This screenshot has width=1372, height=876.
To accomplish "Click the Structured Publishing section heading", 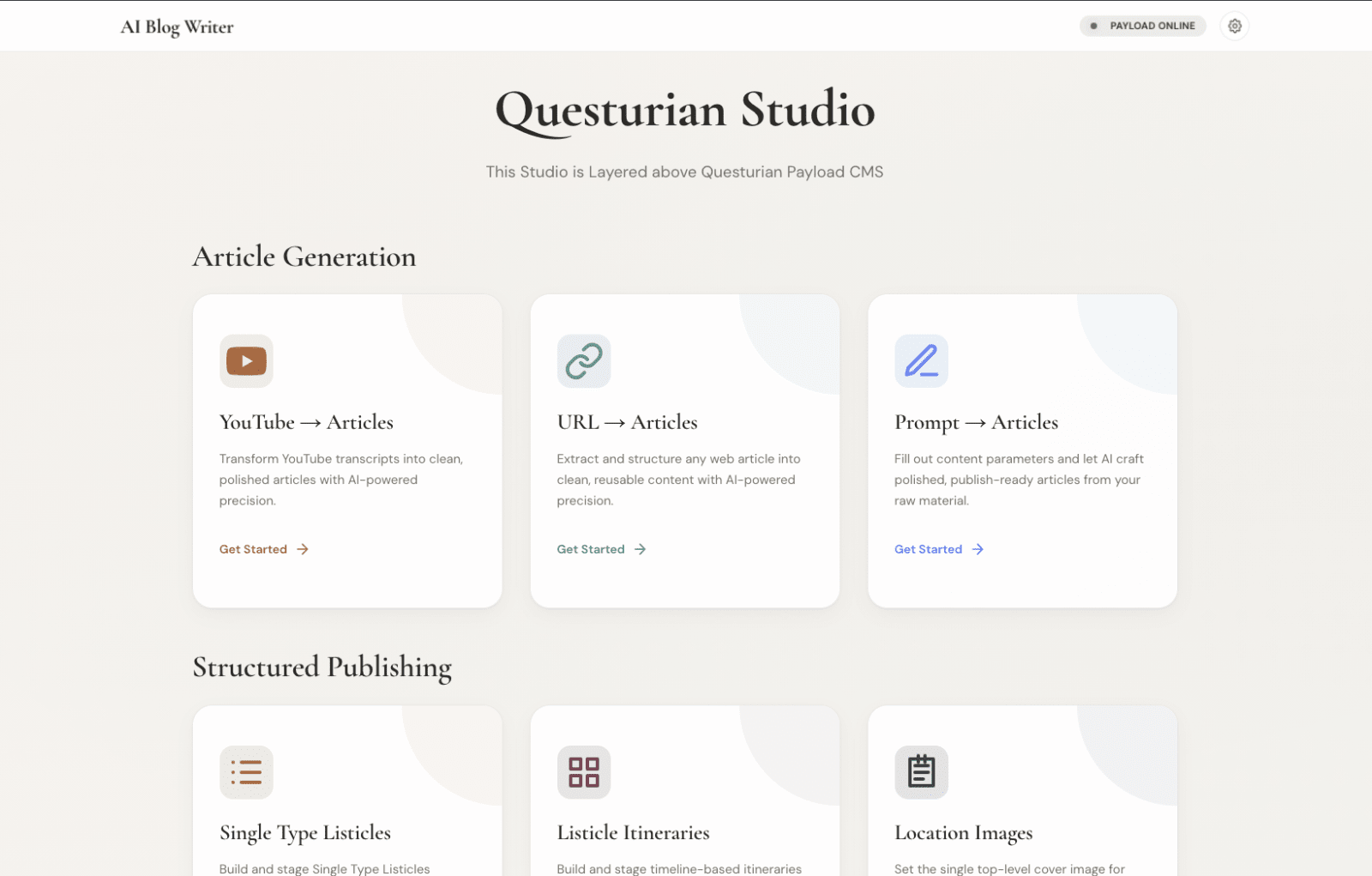I will click(x=322, y=668).
